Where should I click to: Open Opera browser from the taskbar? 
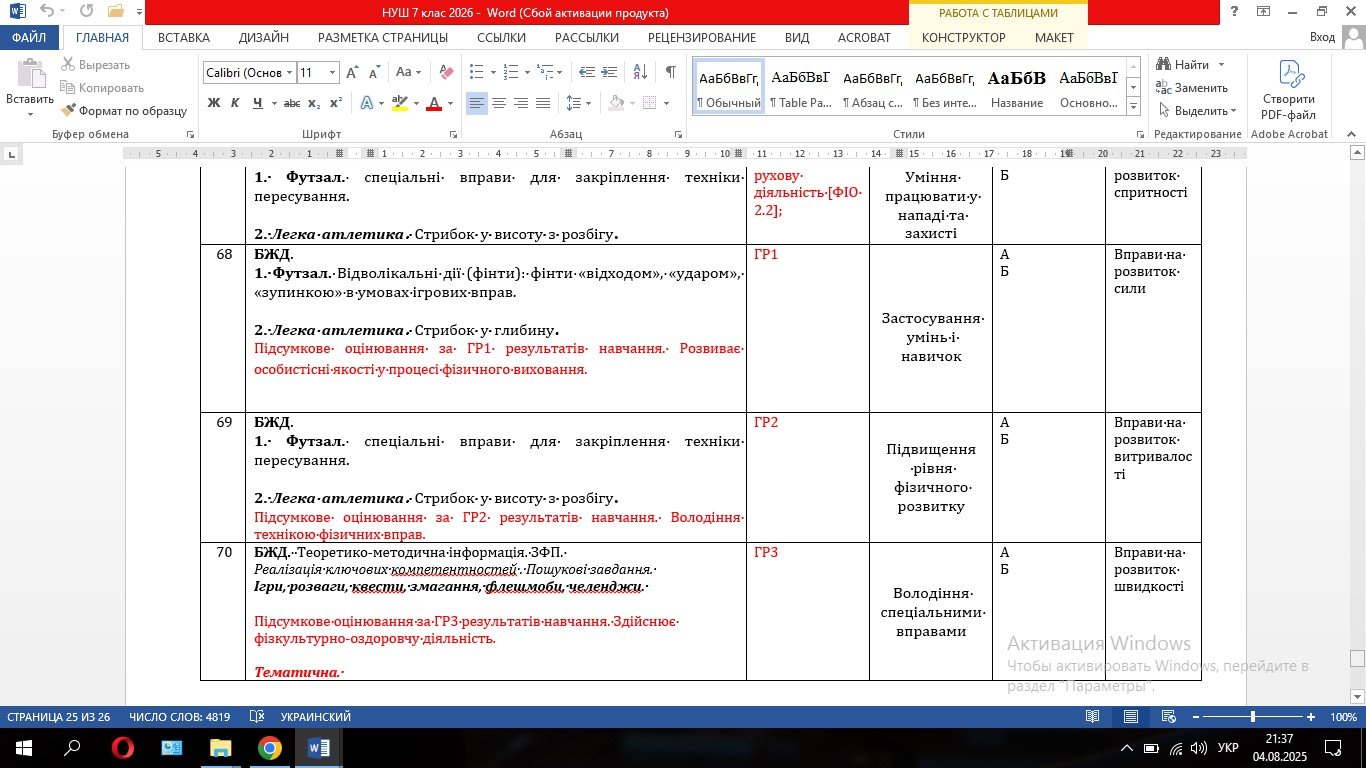point(123,748)
